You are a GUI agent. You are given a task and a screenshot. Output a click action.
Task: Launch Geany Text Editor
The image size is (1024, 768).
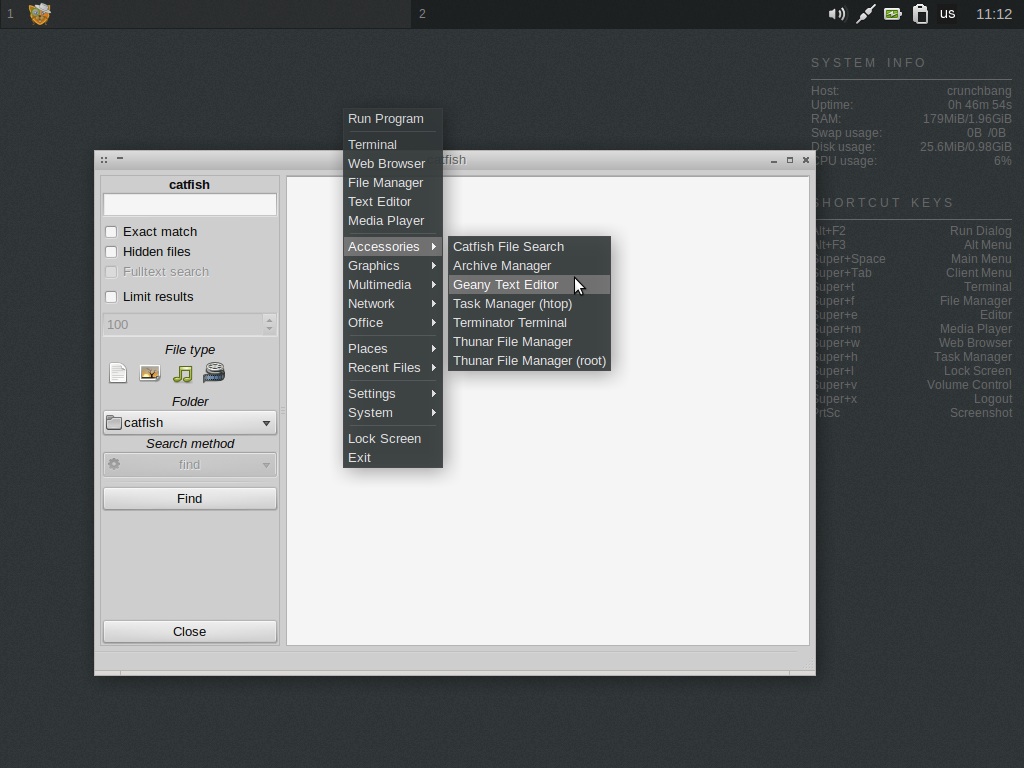(529, 285)
